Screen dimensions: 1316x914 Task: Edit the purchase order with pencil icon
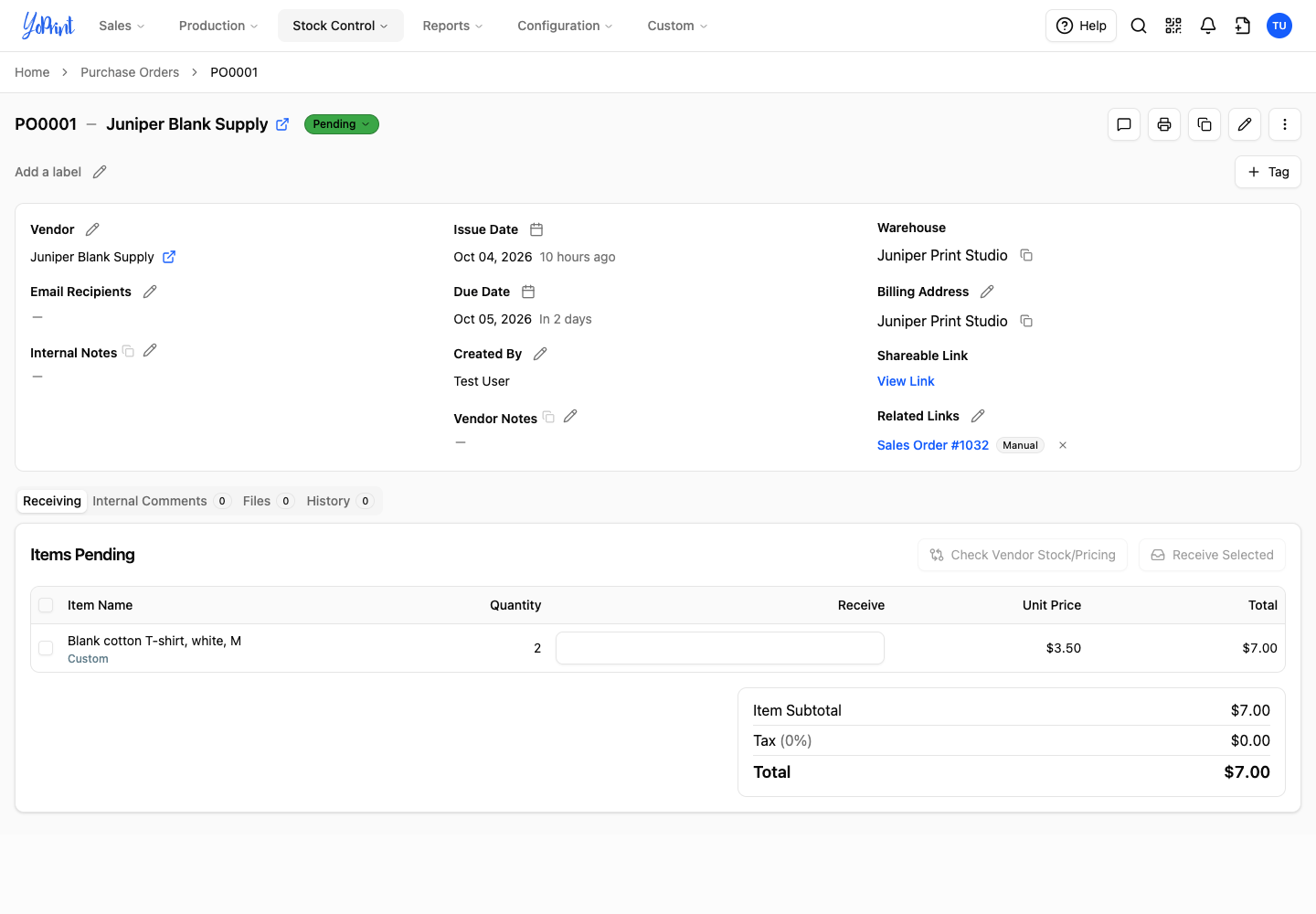point(1245,124)
